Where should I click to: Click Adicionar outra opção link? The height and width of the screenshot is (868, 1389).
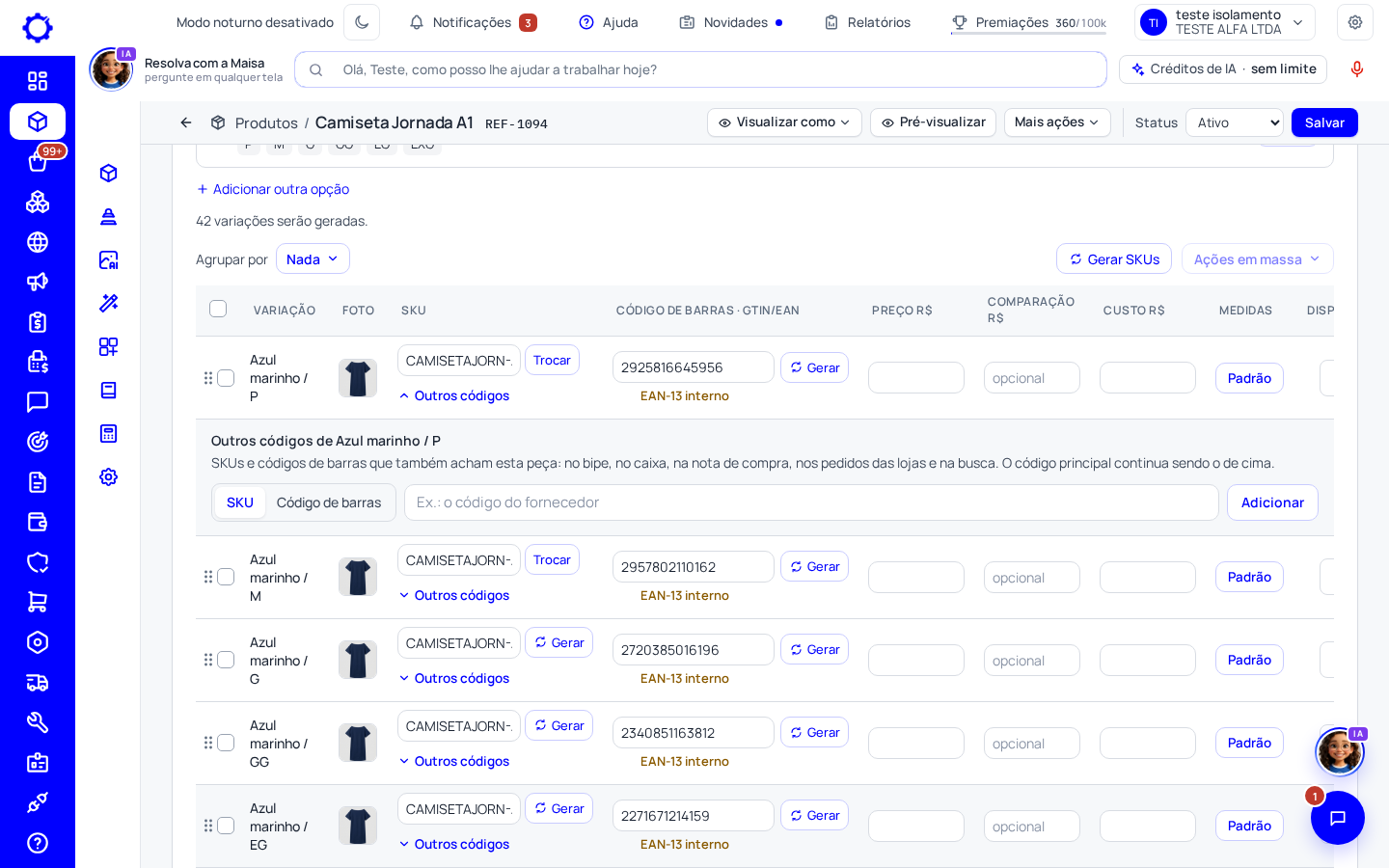273,189
